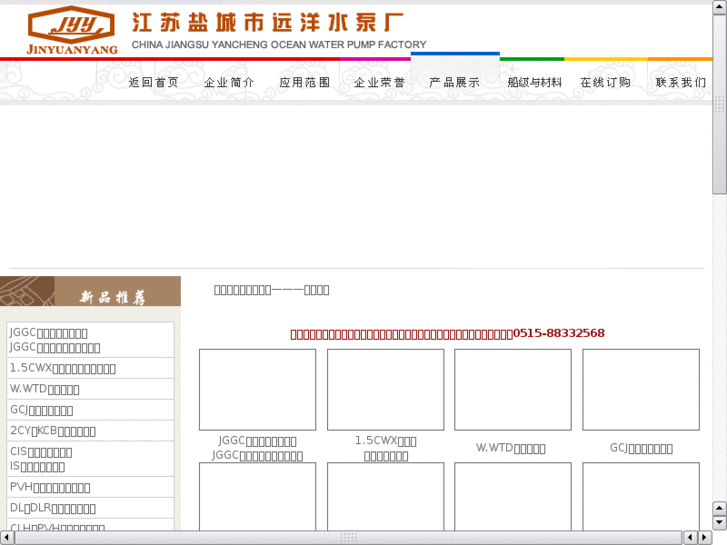The image size is (727, 545).
Task: Open the 企业简介 menu item
Action: (229, 83)
